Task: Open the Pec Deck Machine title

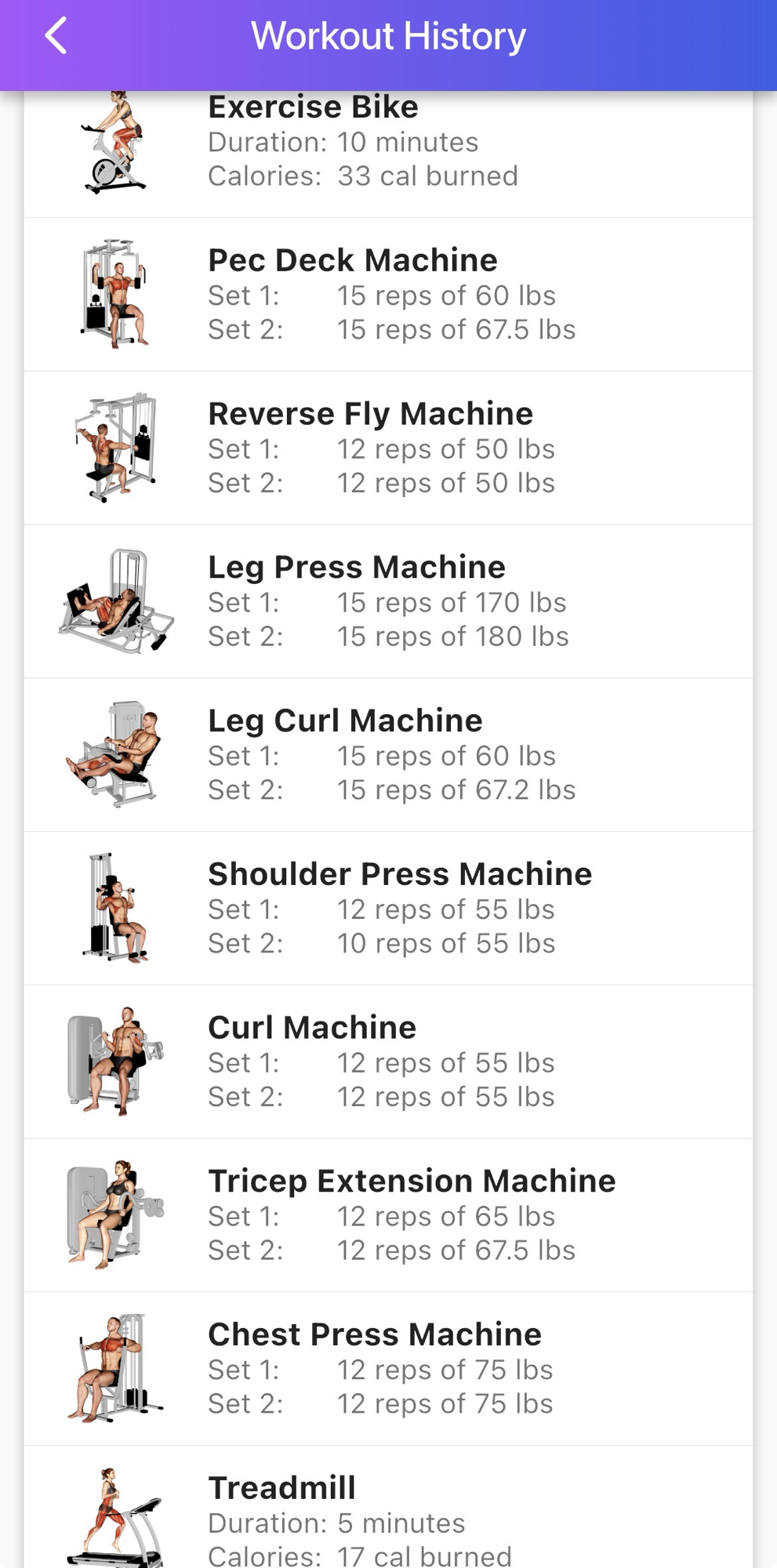Action: coord(353,260)
